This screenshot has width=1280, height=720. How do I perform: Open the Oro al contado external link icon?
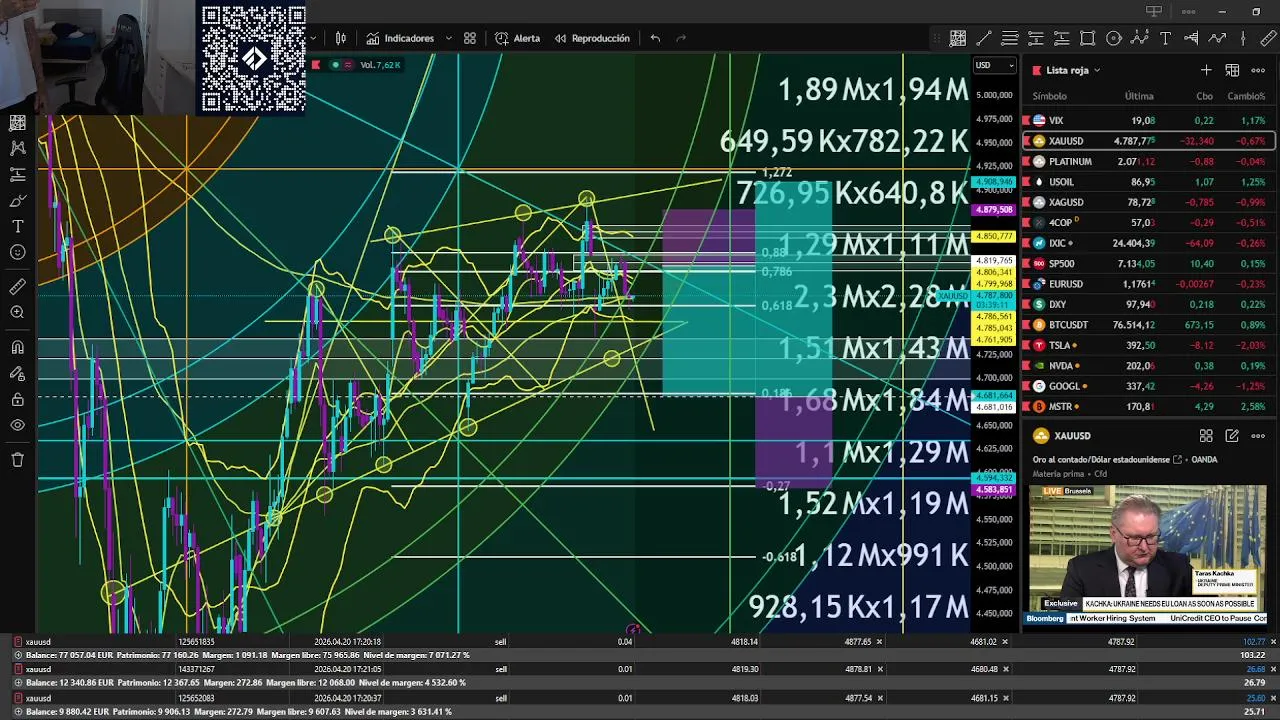click(1177, 460)
